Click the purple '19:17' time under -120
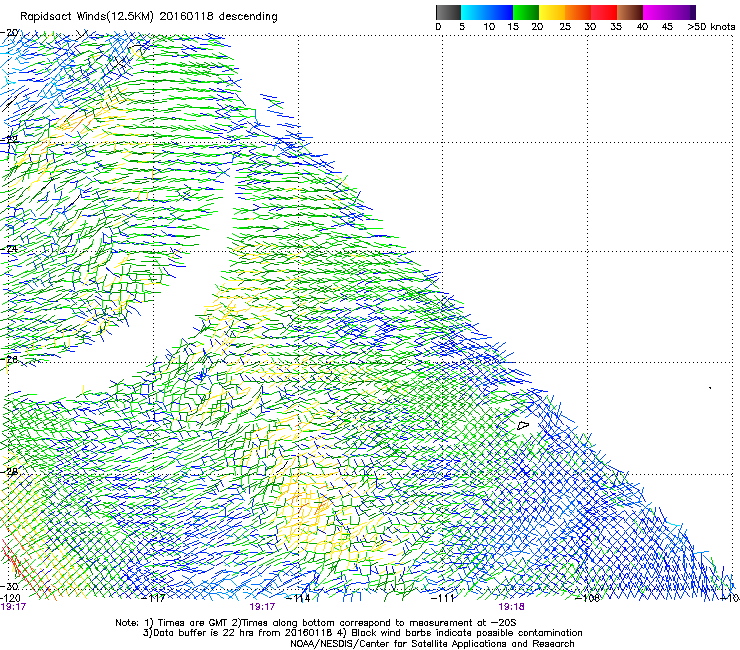Image resolution: width=740 pixels, height=650 pixels. (x=13, y=607)
